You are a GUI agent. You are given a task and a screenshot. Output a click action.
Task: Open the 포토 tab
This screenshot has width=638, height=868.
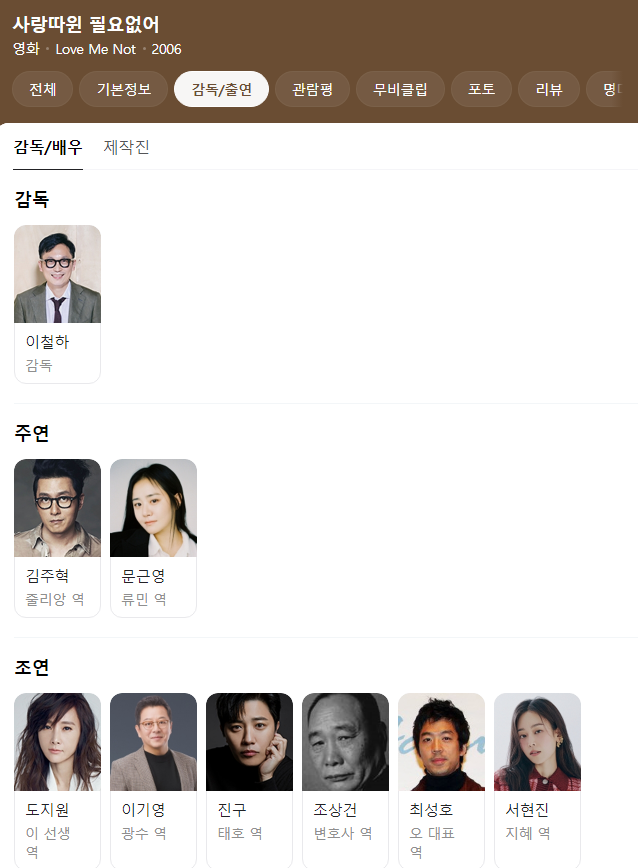[481, 89]
